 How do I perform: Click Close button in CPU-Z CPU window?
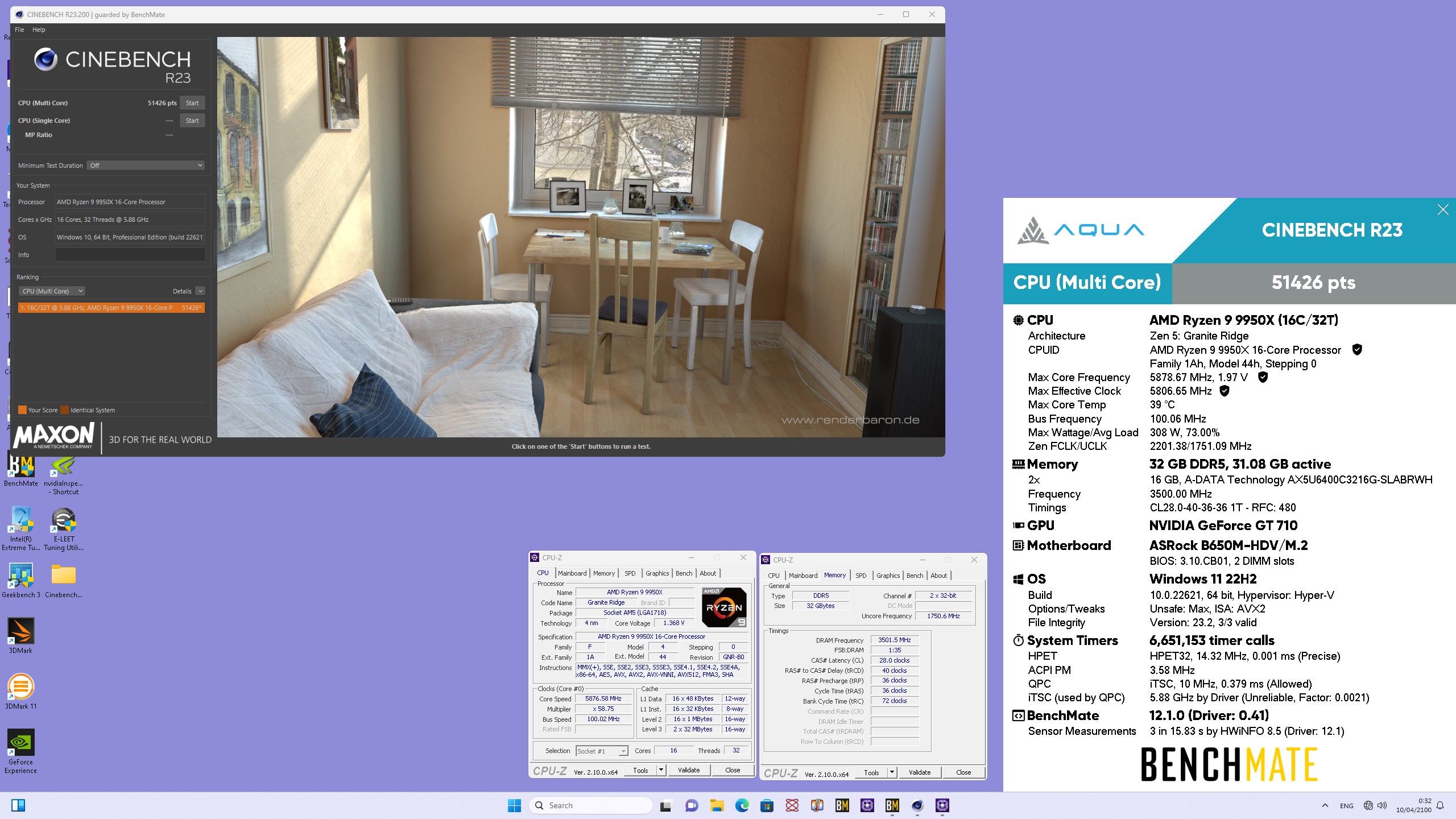tap(733, 770)
